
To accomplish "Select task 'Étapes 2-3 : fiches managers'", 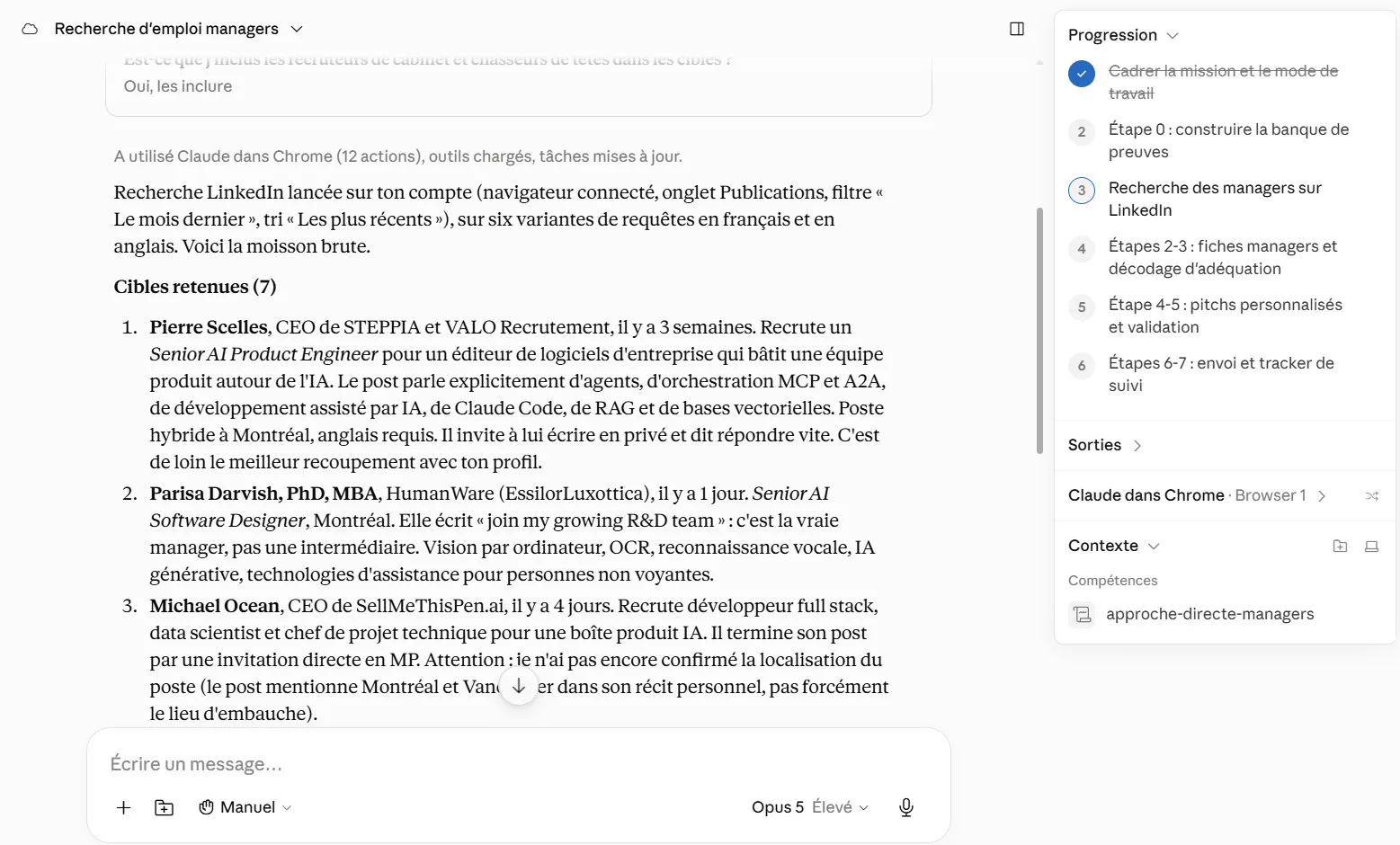I will click(1223, 257).
